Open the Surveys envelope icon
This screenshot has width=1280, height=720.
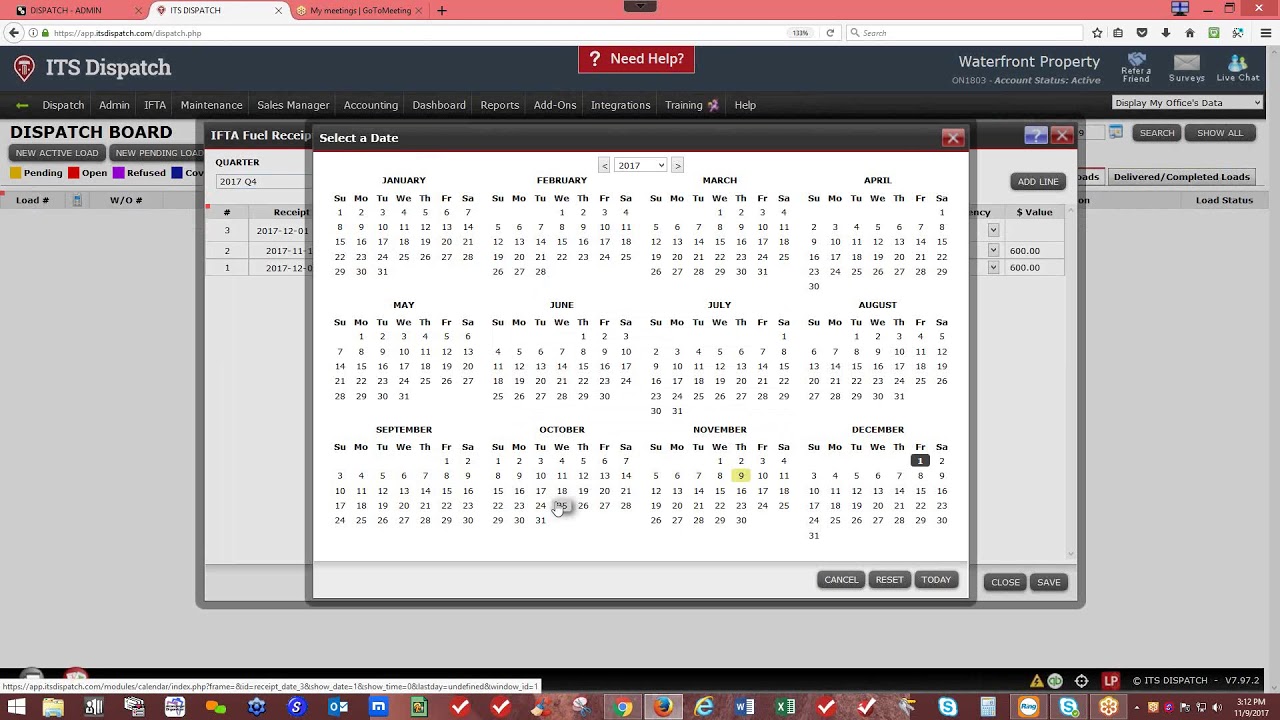pyautogui.click(x=1187, y=67)
